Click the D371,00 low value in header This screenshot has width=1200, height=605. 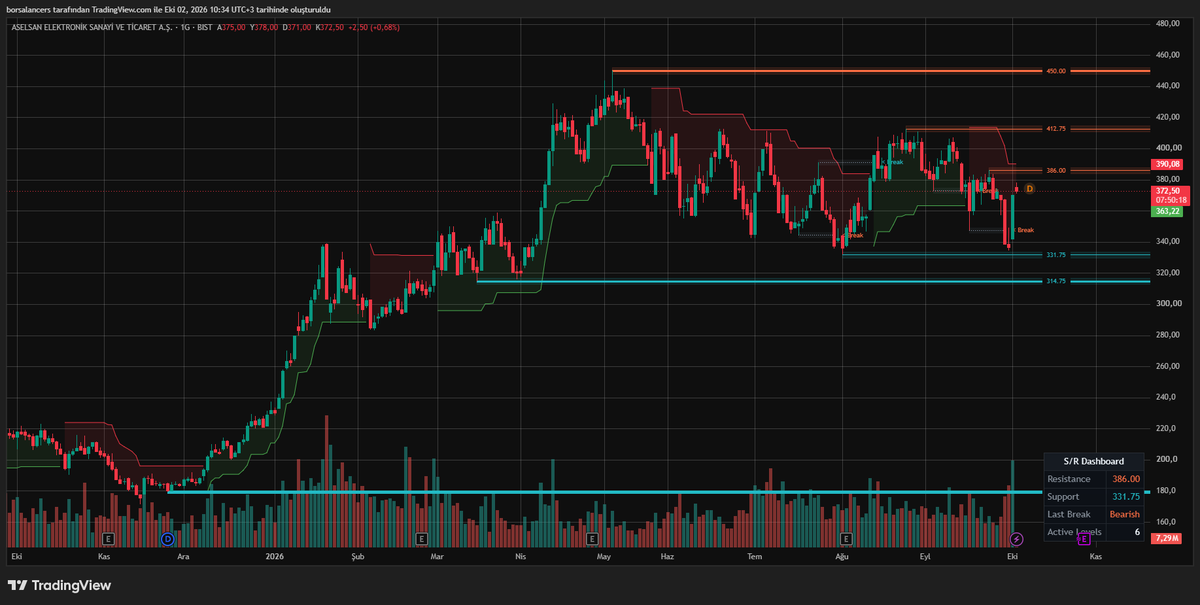tap(298, 27)
